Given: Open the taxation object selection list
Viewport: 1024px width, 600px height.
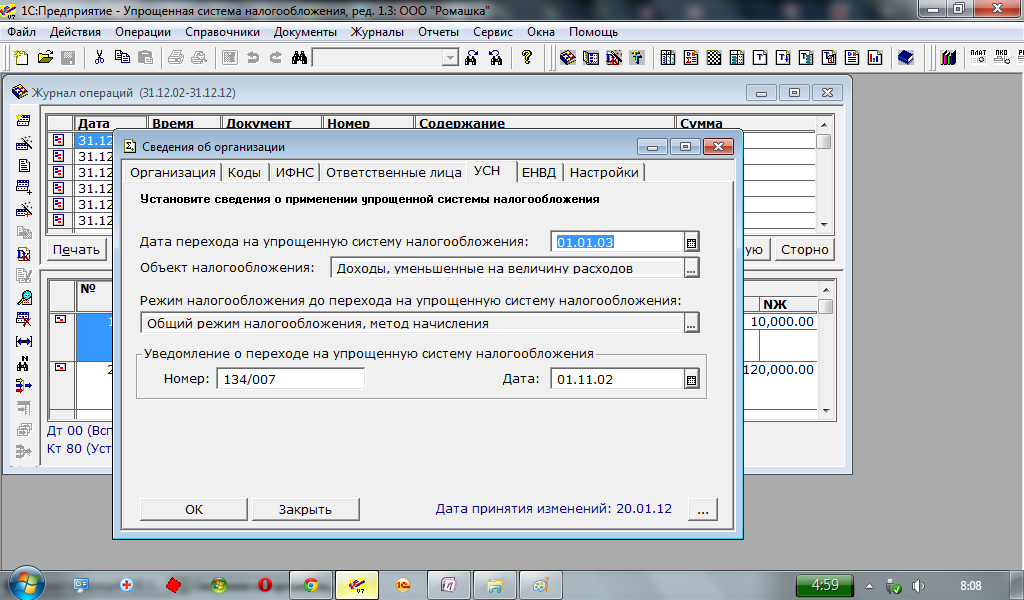Looking at the screenshot, I should tap(691, 268).
